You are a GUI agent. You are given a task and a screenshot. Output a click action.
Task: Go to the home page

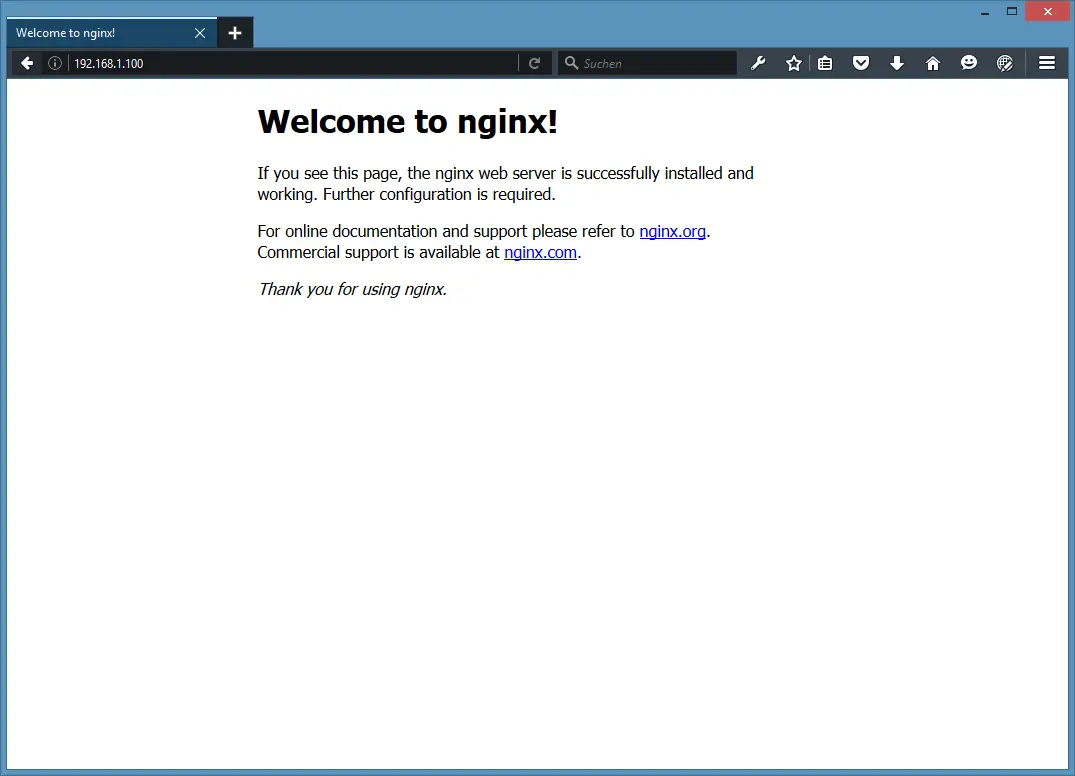pyautogui.click(x=933, y=63)
